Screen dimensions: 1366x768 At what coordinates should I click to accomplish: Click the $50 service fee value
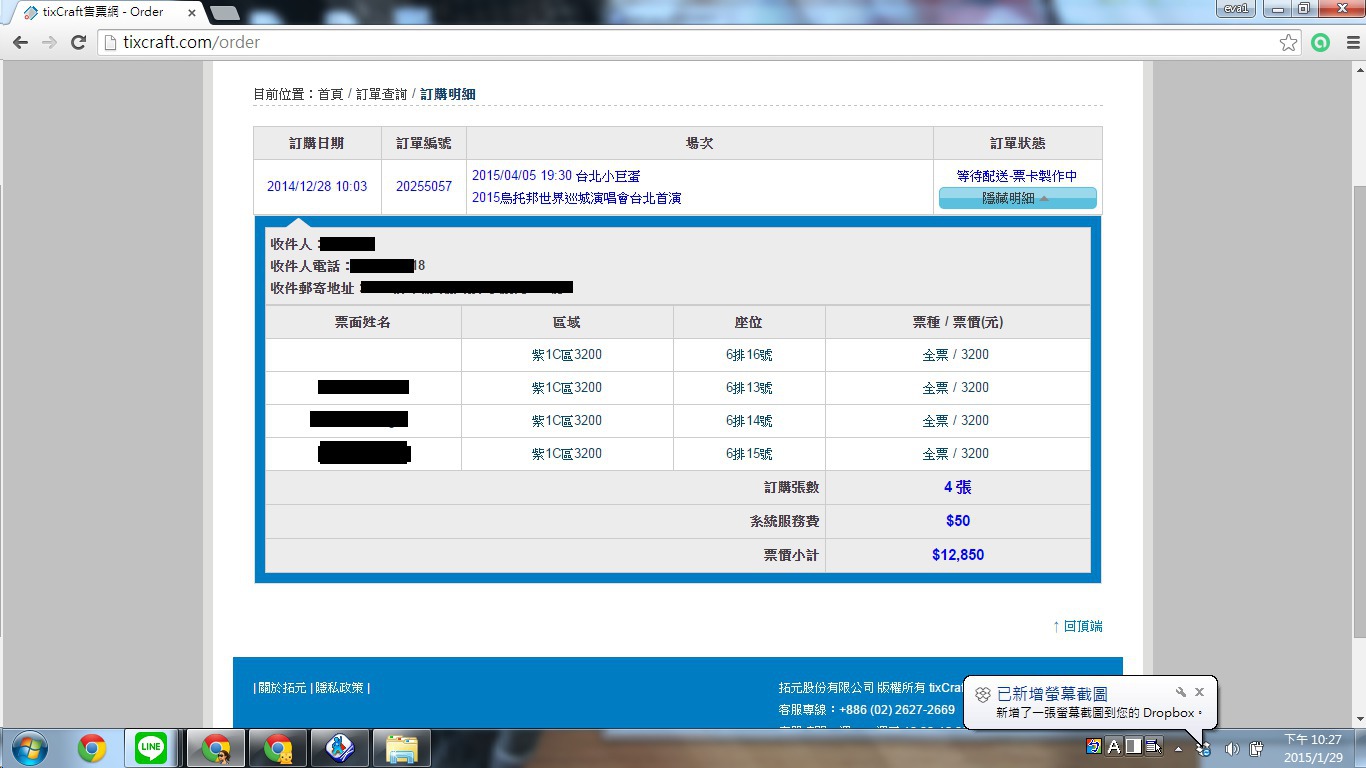[958, 521]
